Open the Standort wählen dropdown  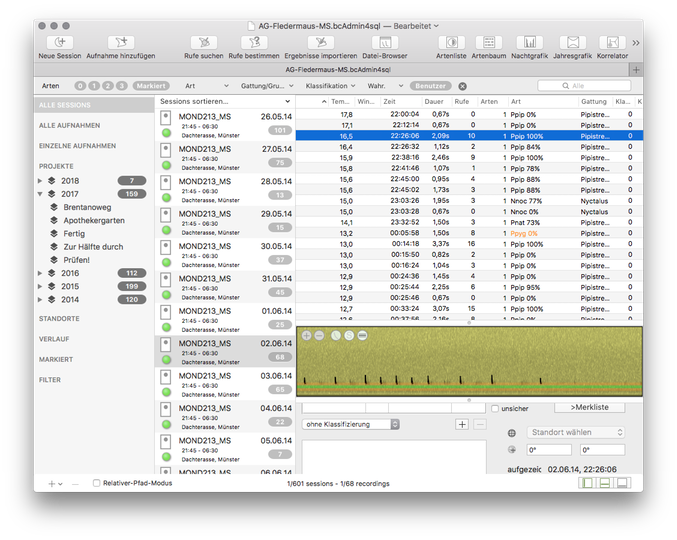[x=578, y=432]
